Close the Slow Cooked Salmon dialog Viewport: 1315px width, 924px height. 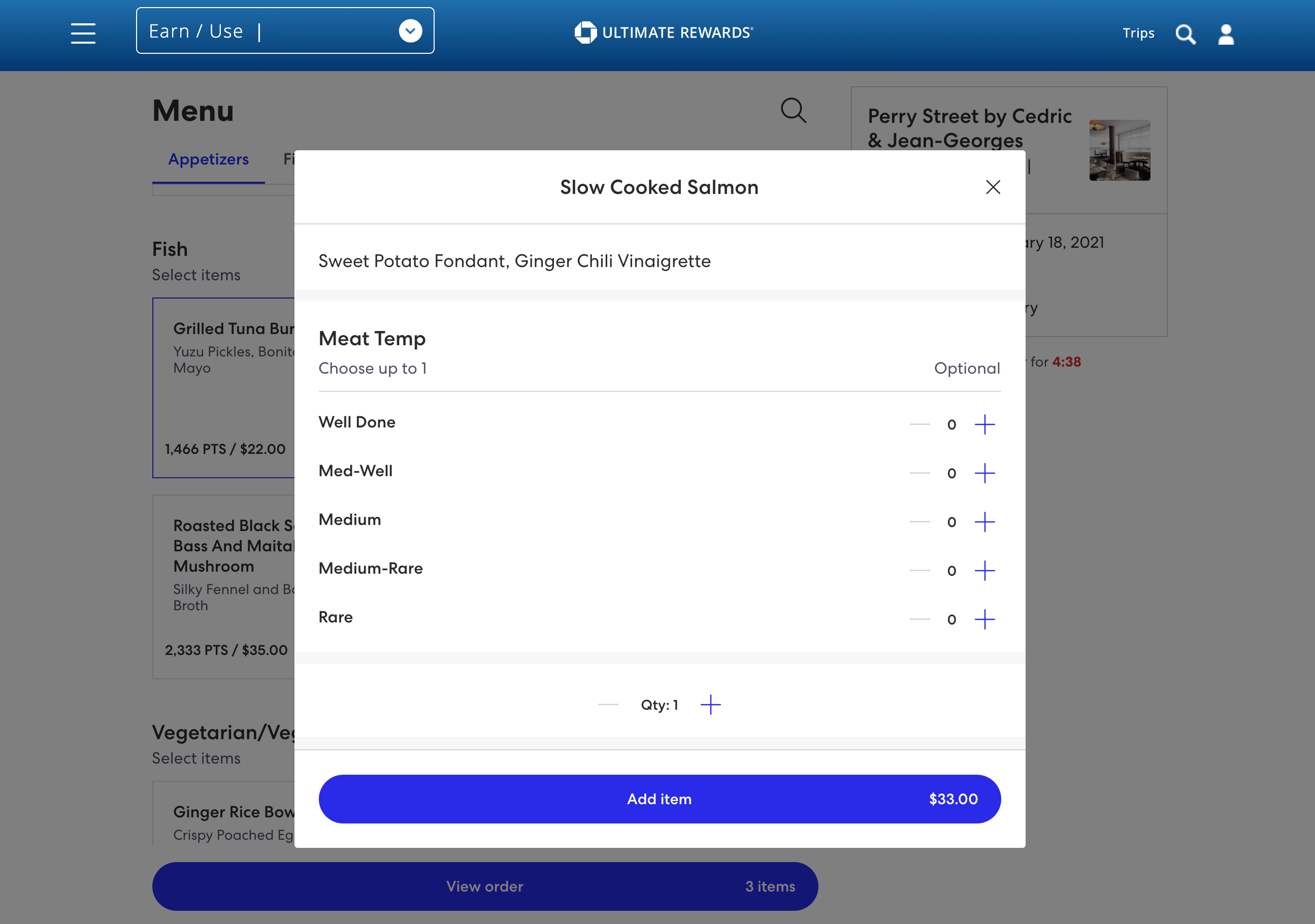point(993,187)
